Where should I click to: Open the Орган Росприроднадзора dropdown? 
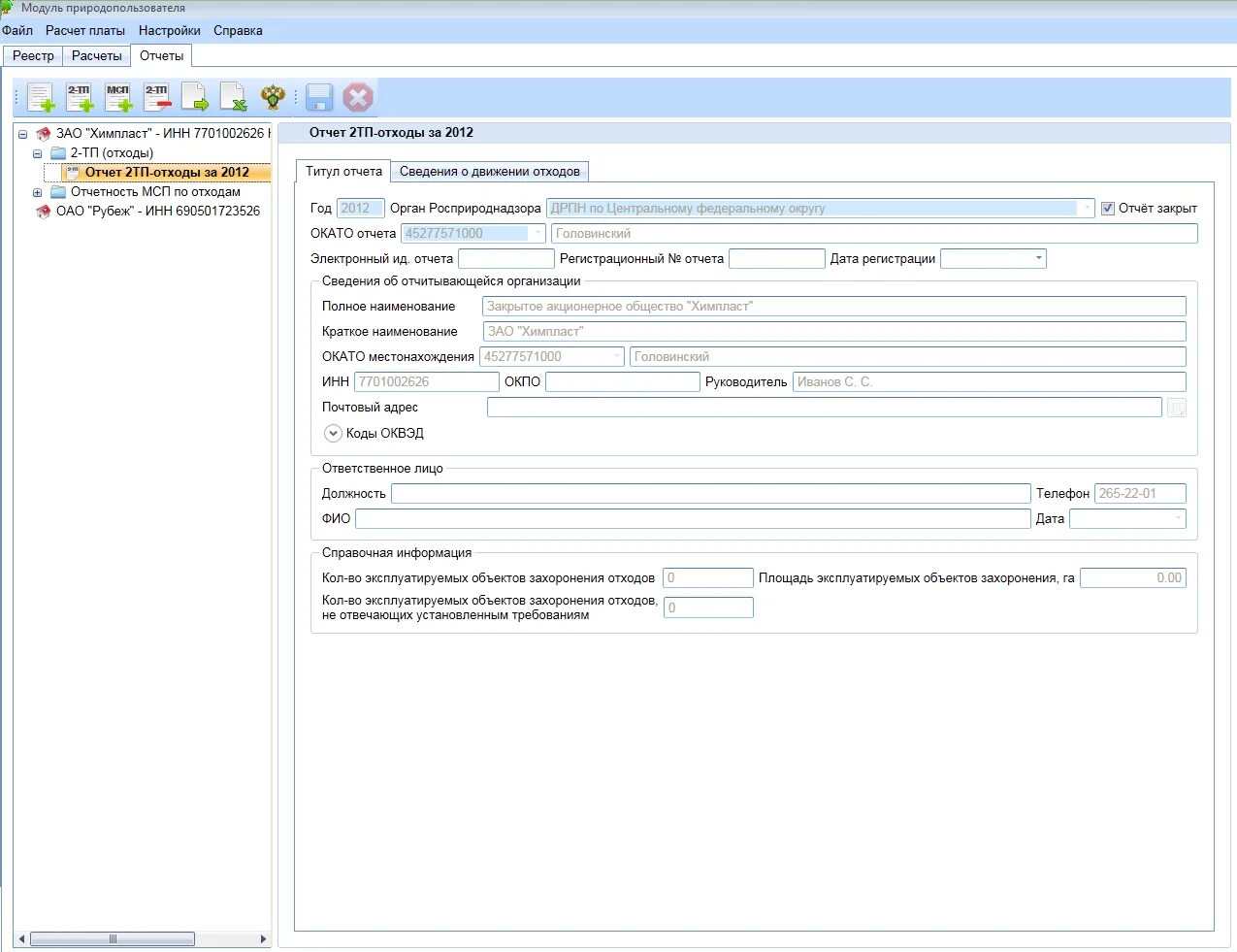tap(1087, 209)
